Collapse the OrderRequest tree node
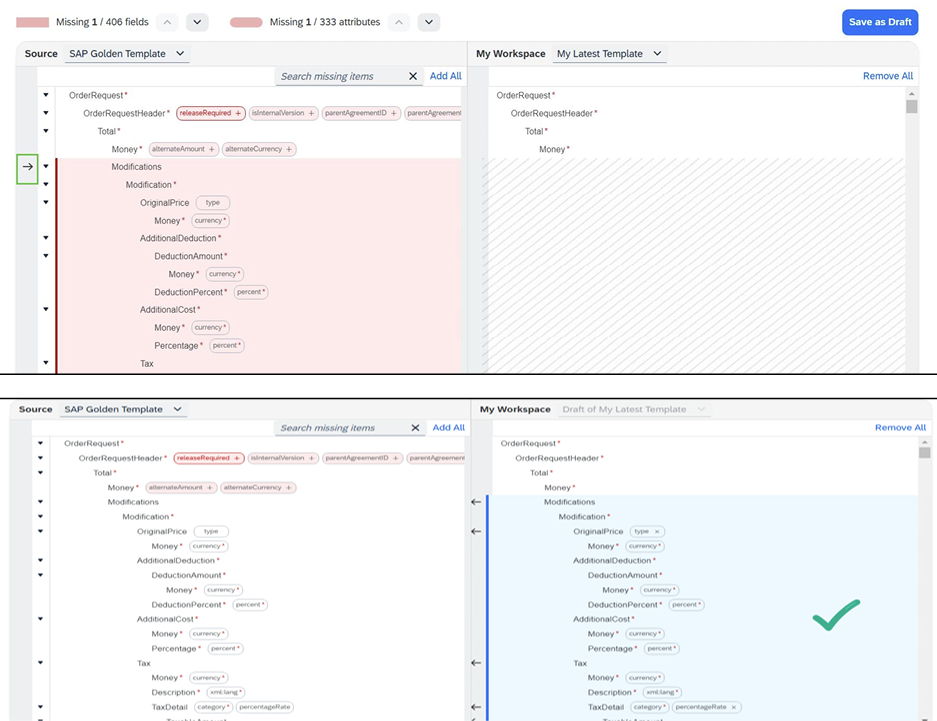Viewport: 937px width, 721px height. coord(45,95)
